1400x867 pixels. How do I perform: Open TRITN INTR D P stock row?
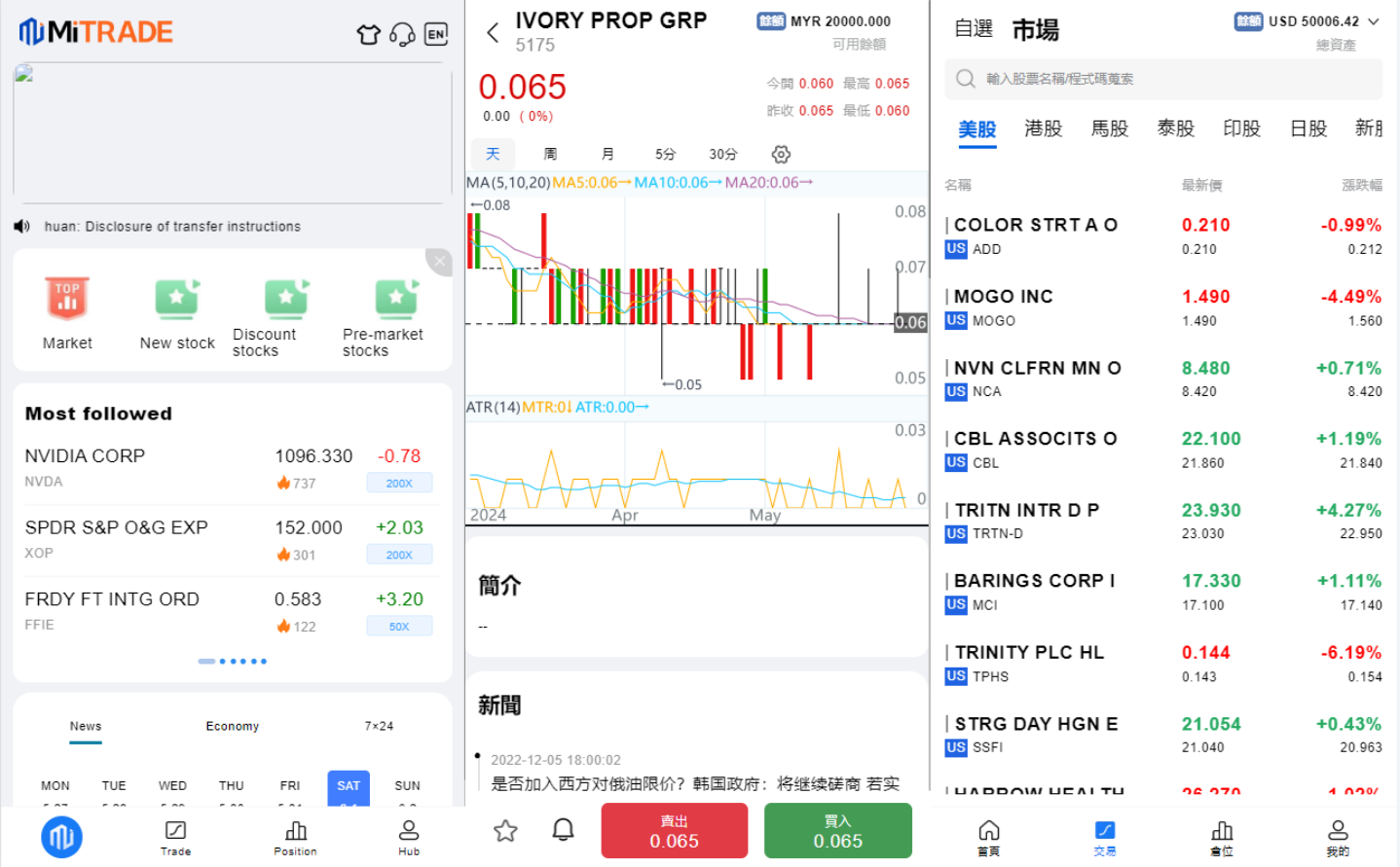point(1163,521)
